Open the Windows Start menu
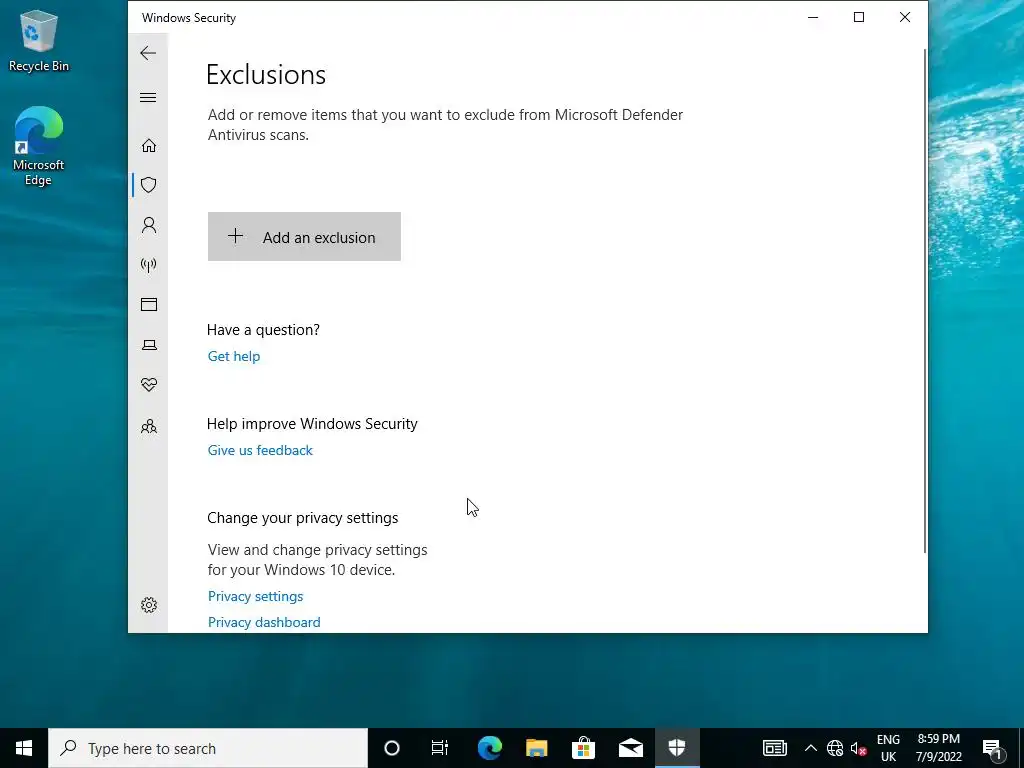Viewport: 1024px width, 768px height. pos(24,748)
